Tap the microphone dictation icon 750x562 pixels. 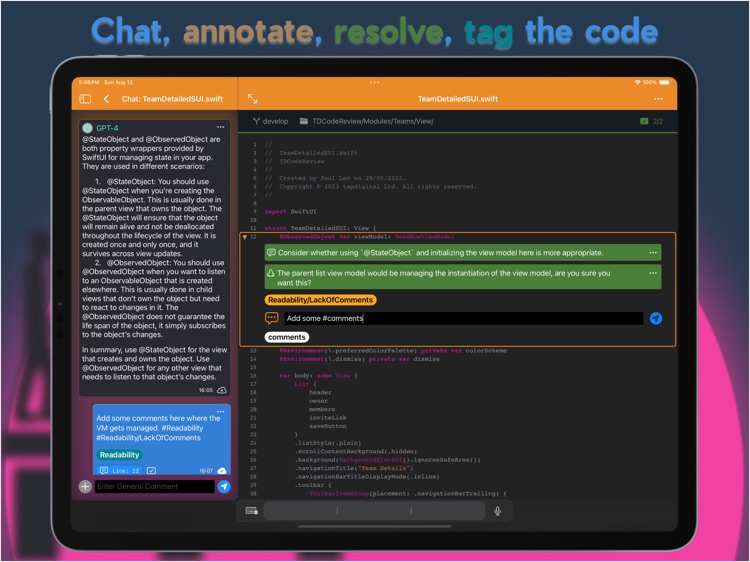(x=497, y=511)
